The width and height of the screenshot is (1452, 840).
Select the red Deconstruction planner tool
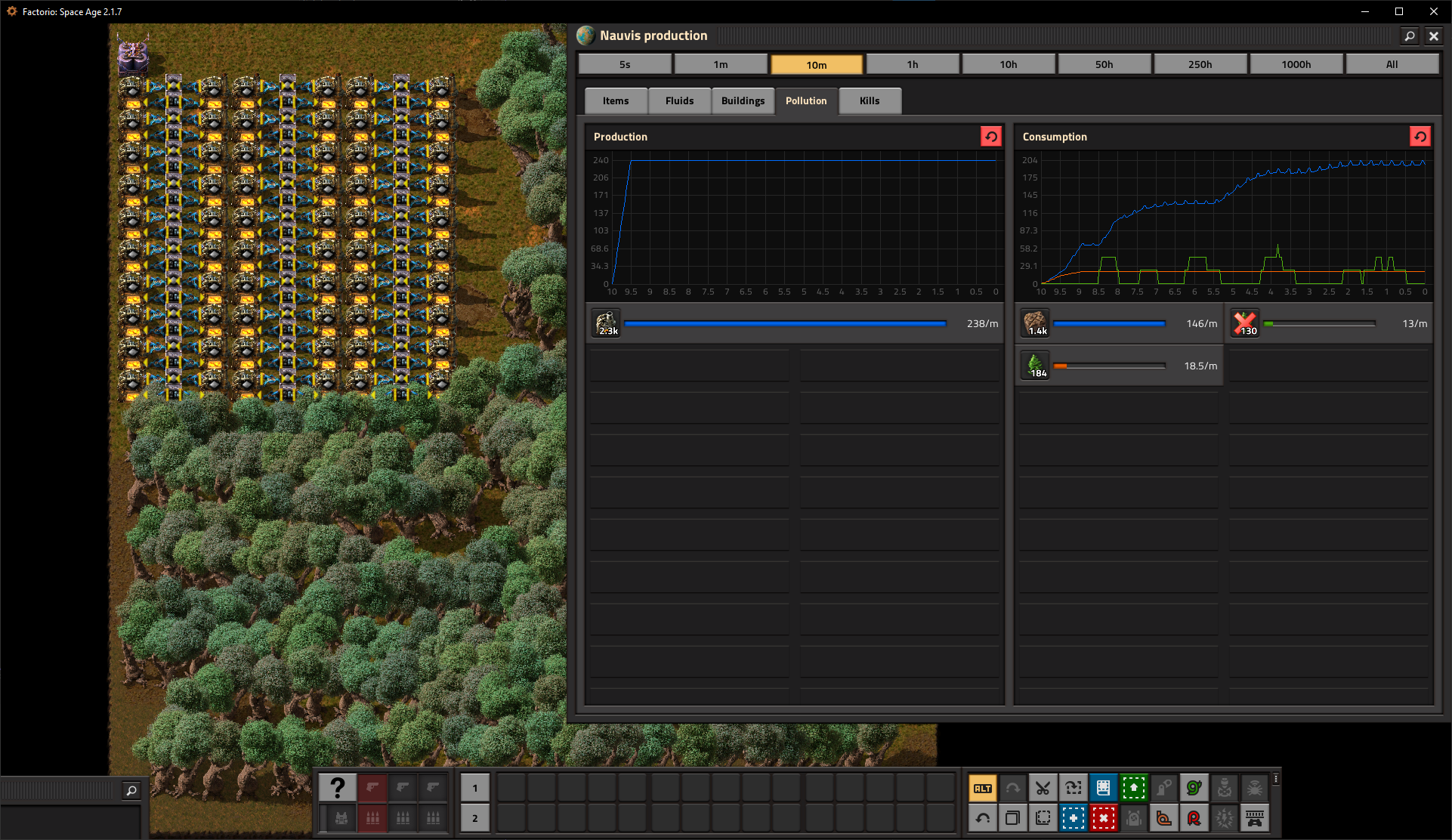pos(1103,818)
